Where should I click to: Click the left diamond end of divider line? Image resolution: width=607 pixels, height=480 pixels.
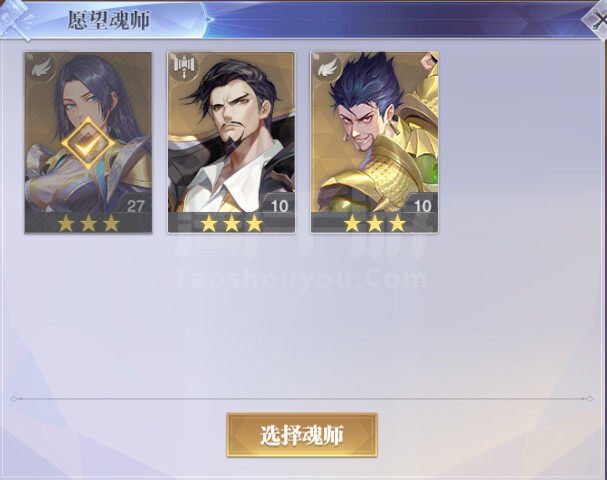click(14, 399)
